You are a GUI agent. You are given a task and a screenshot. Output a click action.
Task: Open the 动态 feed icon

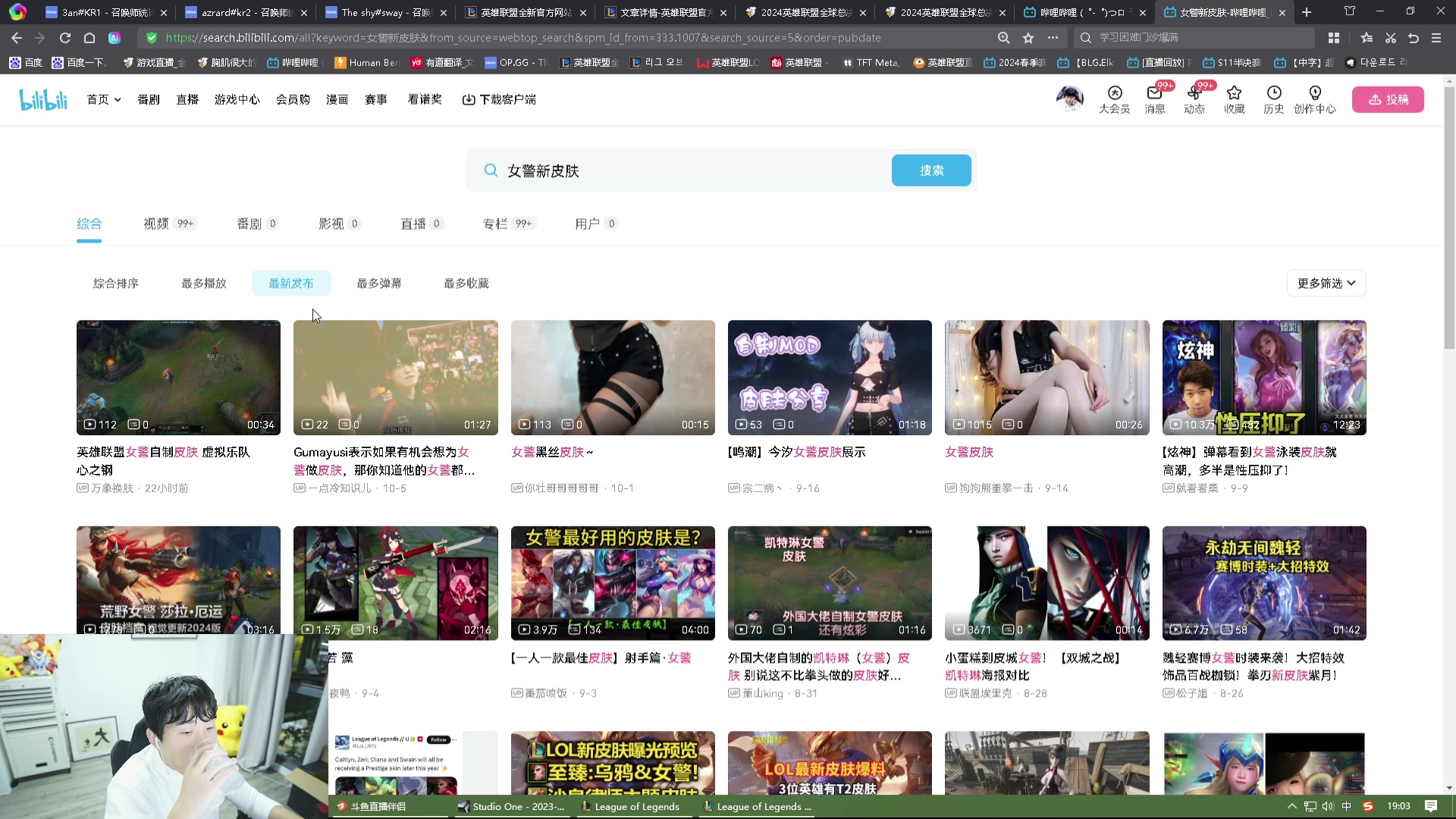tap(1194, 99)
